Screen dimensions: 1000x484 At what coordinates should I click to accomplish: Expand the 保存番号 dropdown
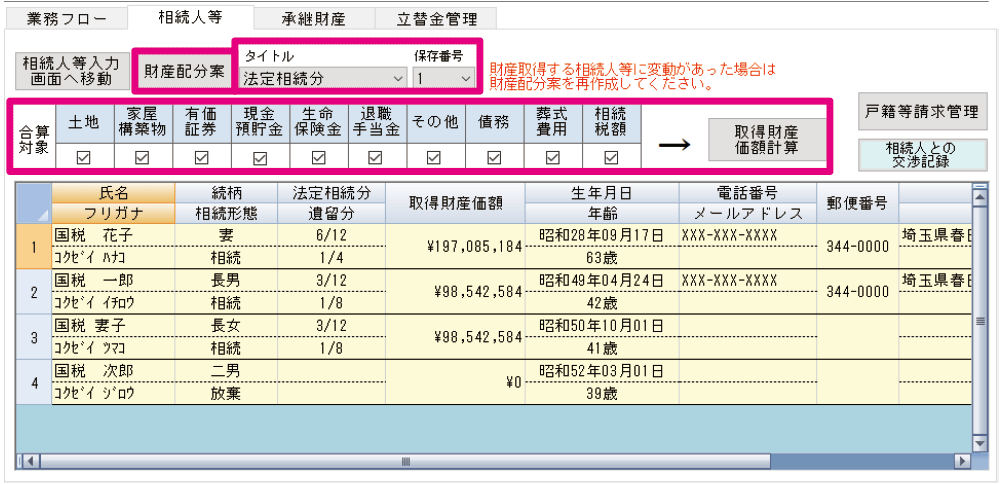coord(445,77)
